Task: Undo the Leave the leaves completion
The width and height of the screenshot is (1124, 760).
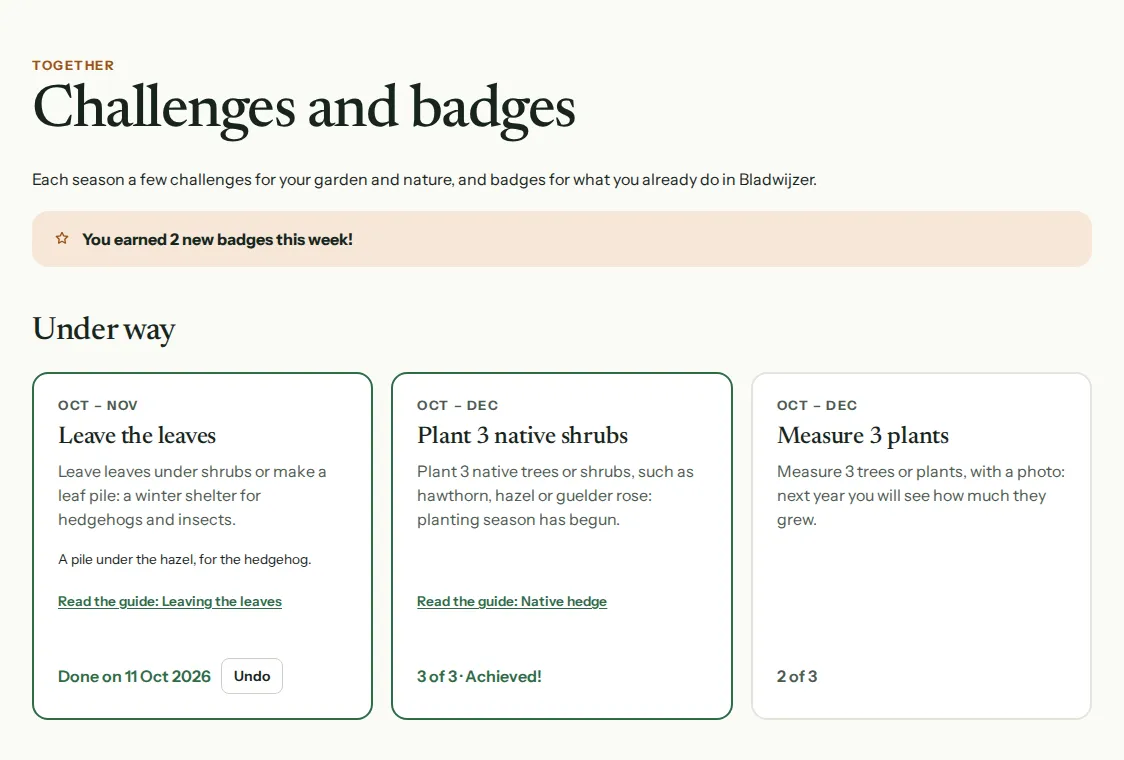Action: pyautogui.click(x=252, y=676)
